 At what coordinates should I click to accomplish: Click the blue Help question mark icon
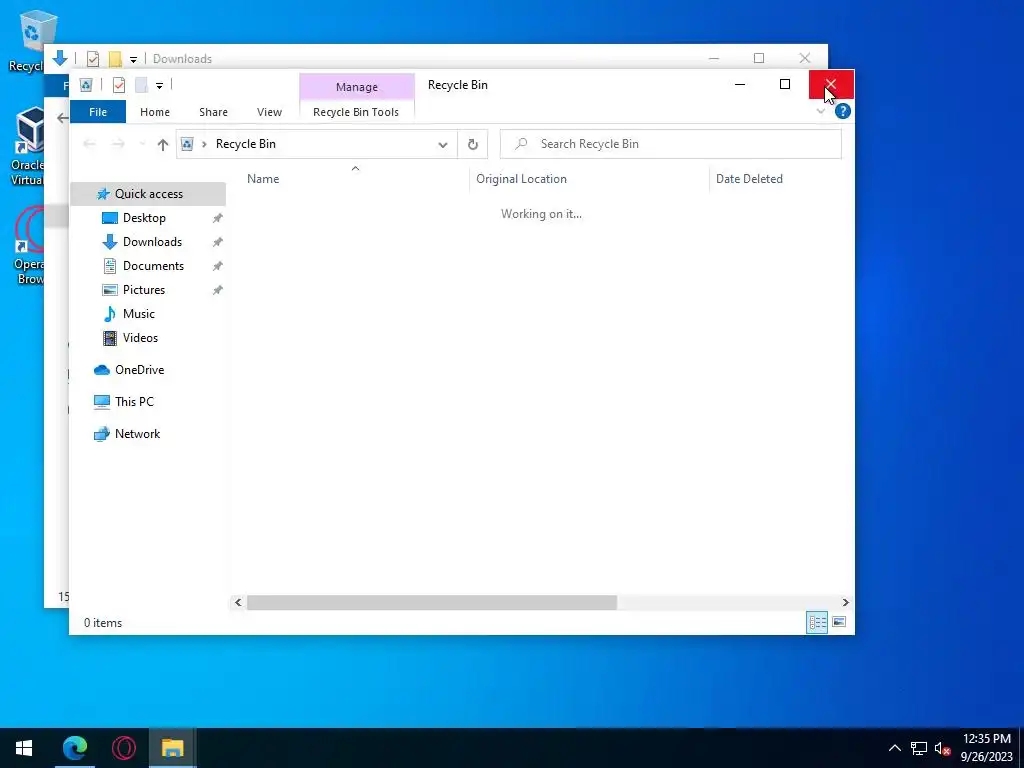tap(842, 112)
